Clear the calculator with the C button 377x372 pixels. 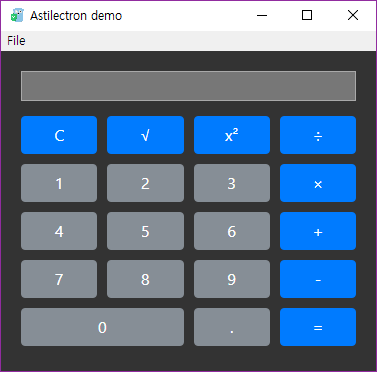[59, 135]
